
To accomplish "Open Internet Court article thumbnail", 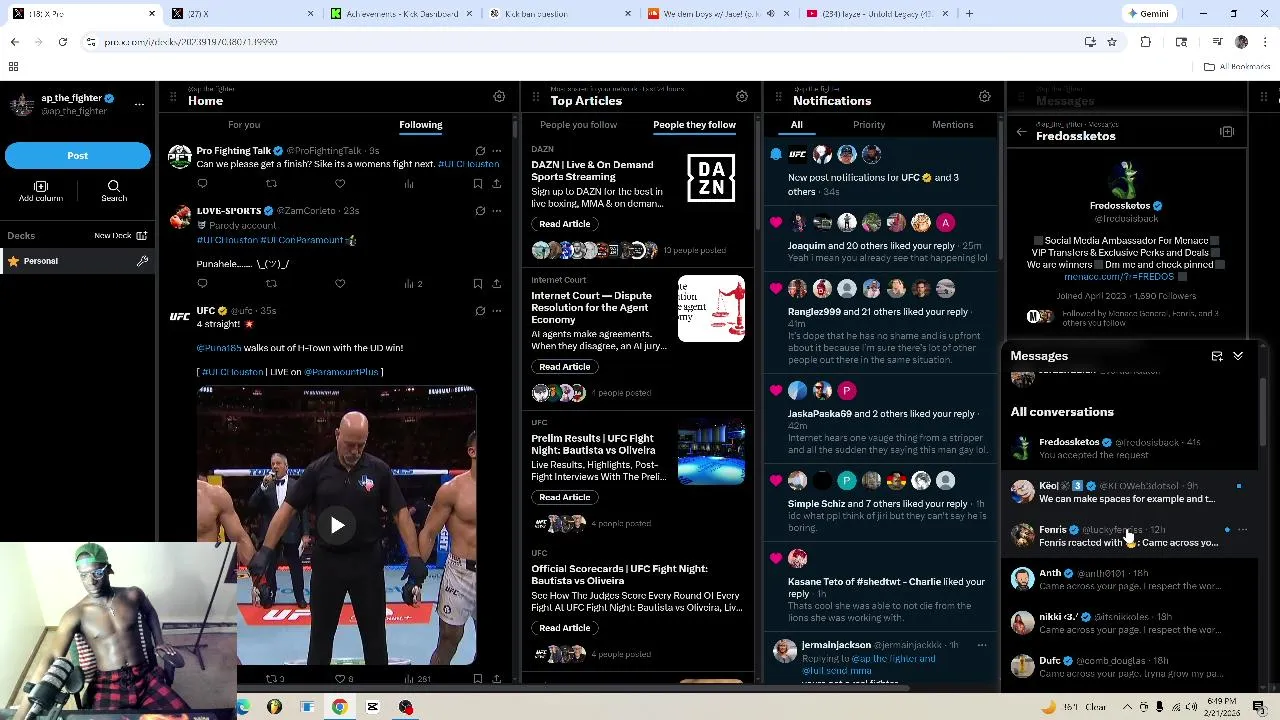I will click(711, 309).
